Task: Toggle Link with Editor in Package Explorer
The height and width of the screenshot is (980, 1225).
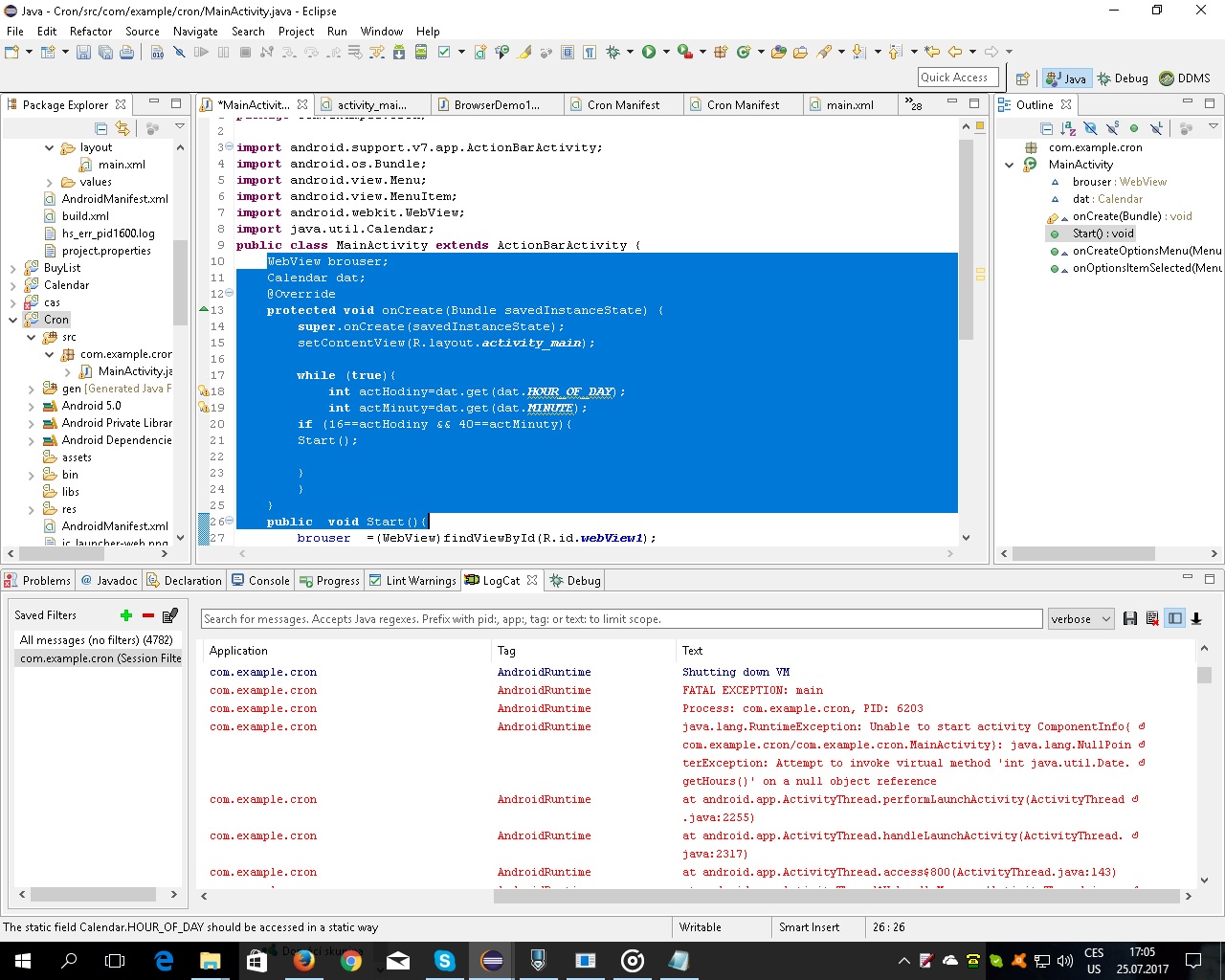Action: tap(122, 128)
